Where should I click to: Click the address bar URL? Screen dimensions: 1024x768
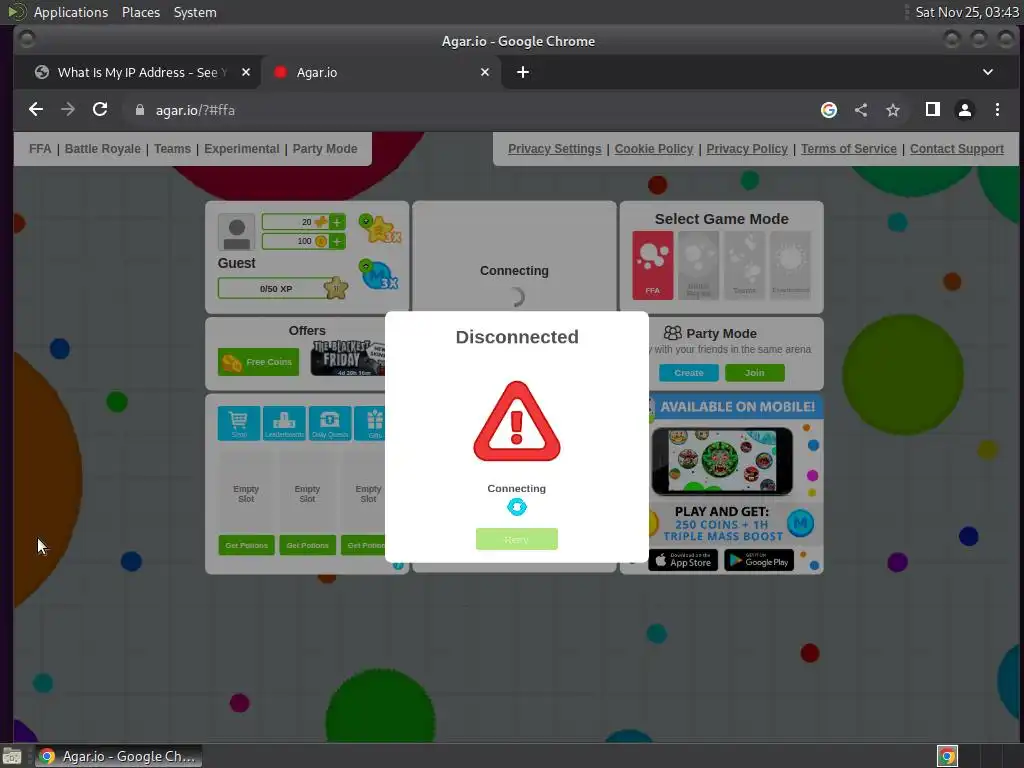coord(195,110)
